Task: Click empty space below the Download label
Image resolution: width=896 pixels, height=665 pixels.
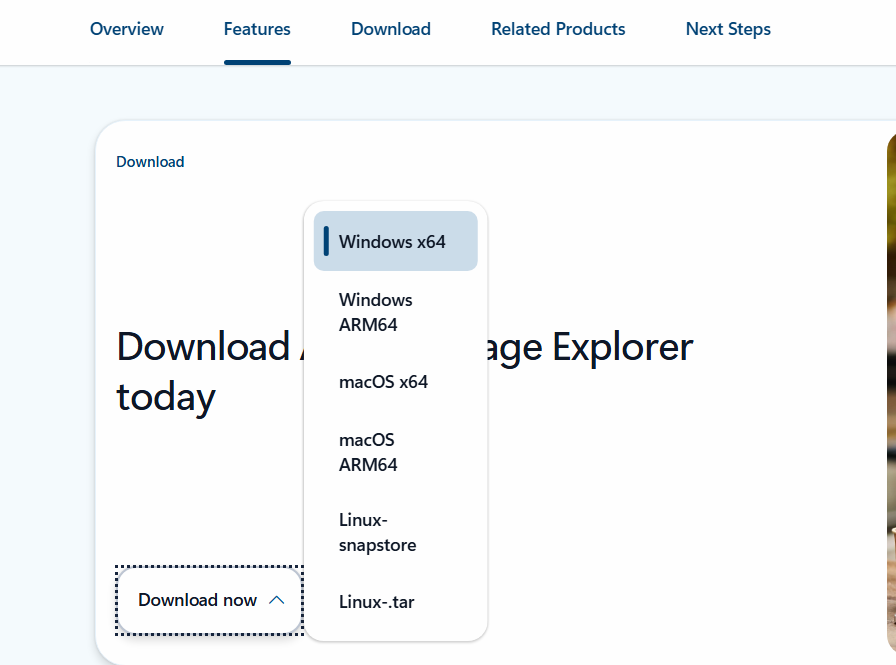Action: (x=200, y=250)
